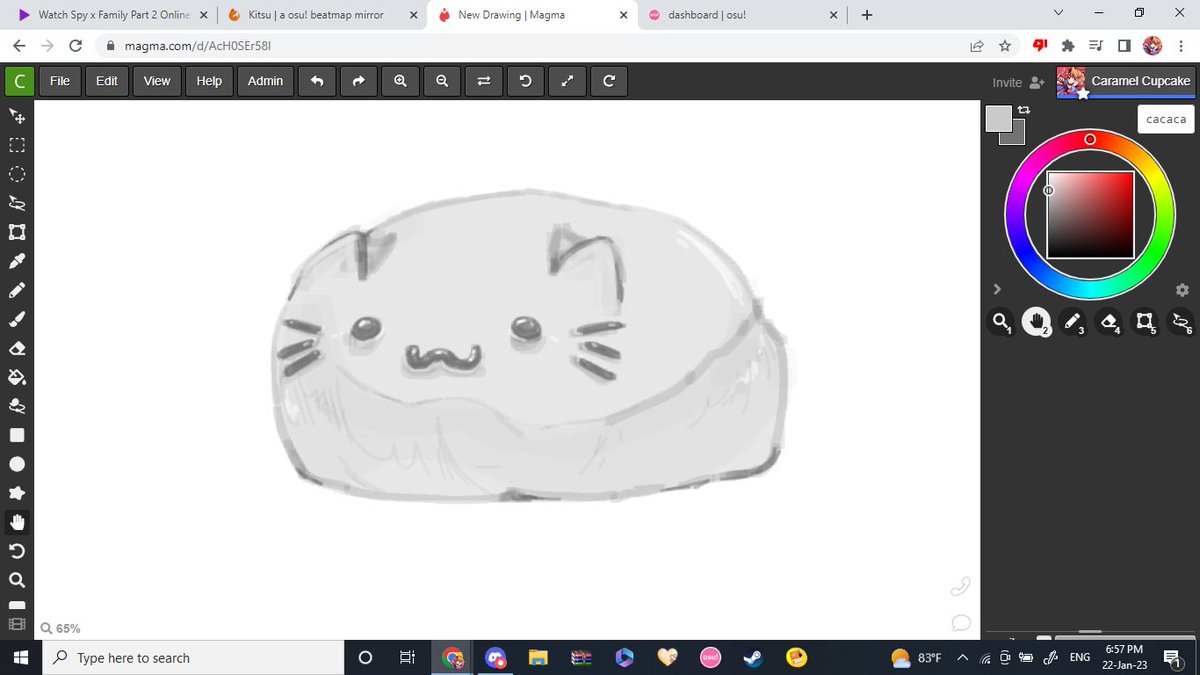Open the Help menu
This screenshot has height=675, width=1200.
(x=209, y=81)
